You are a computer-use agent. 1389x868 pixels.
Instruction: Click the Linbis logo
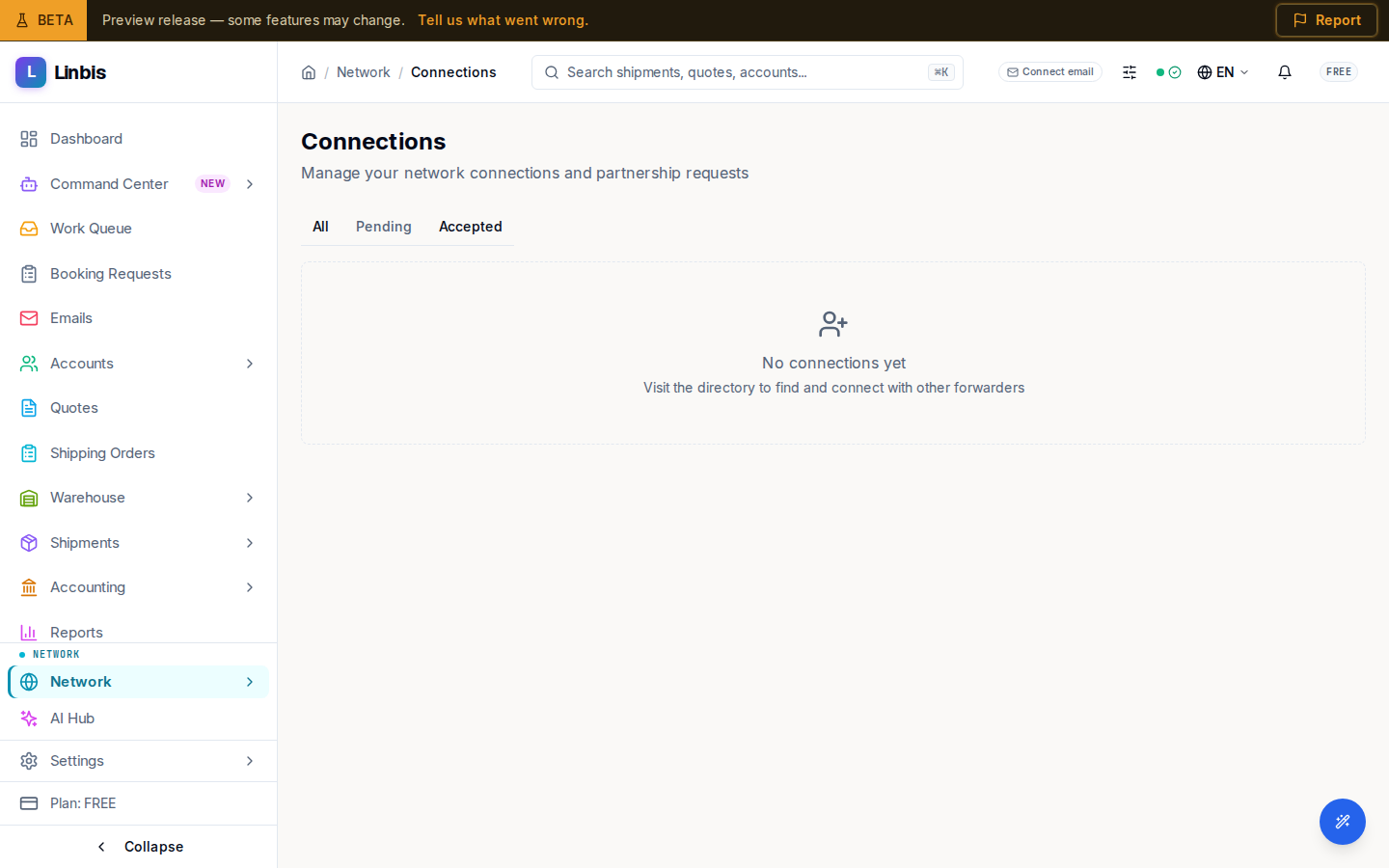(x=61, y=72)
